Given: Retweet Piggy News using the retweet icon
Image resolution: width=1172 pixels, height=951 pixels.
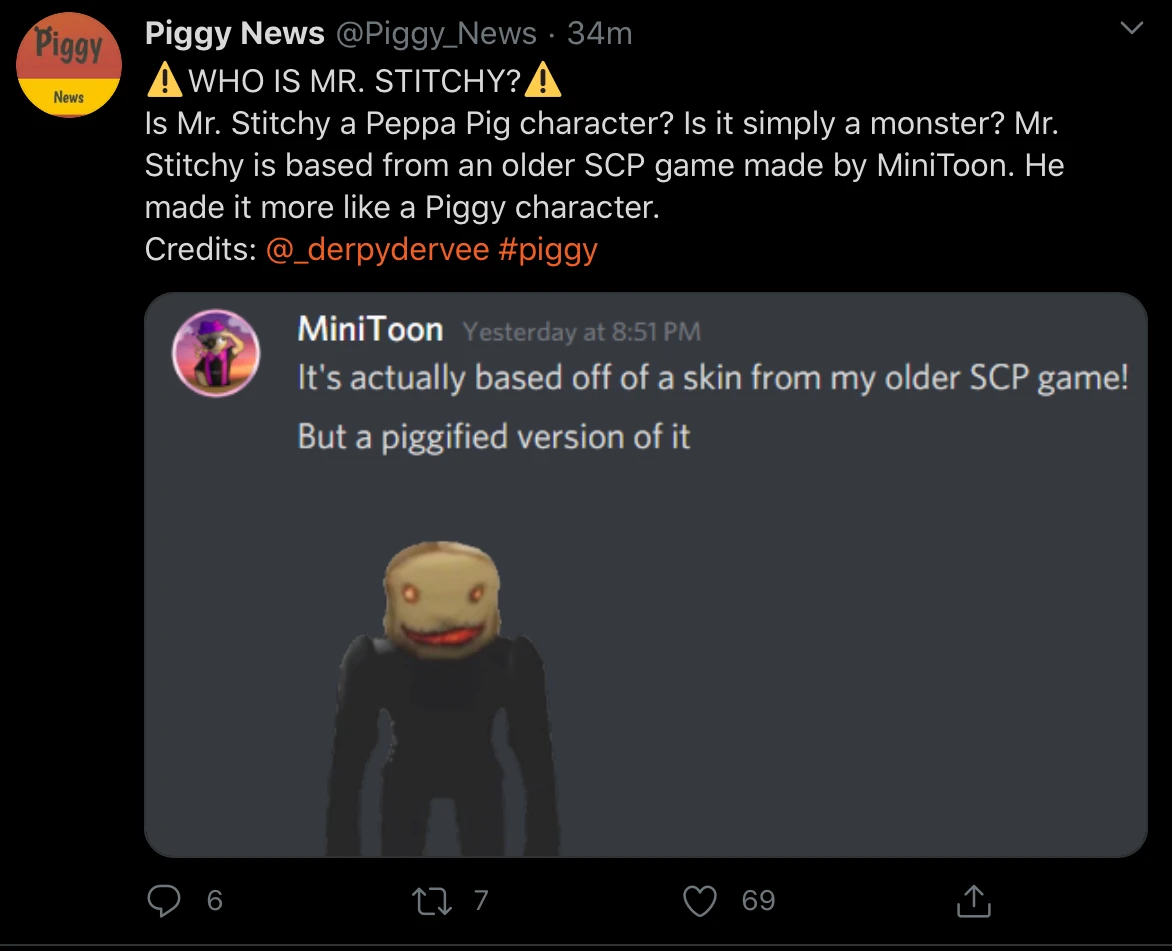Looking at the screenshot, I should tap(431, 900).
